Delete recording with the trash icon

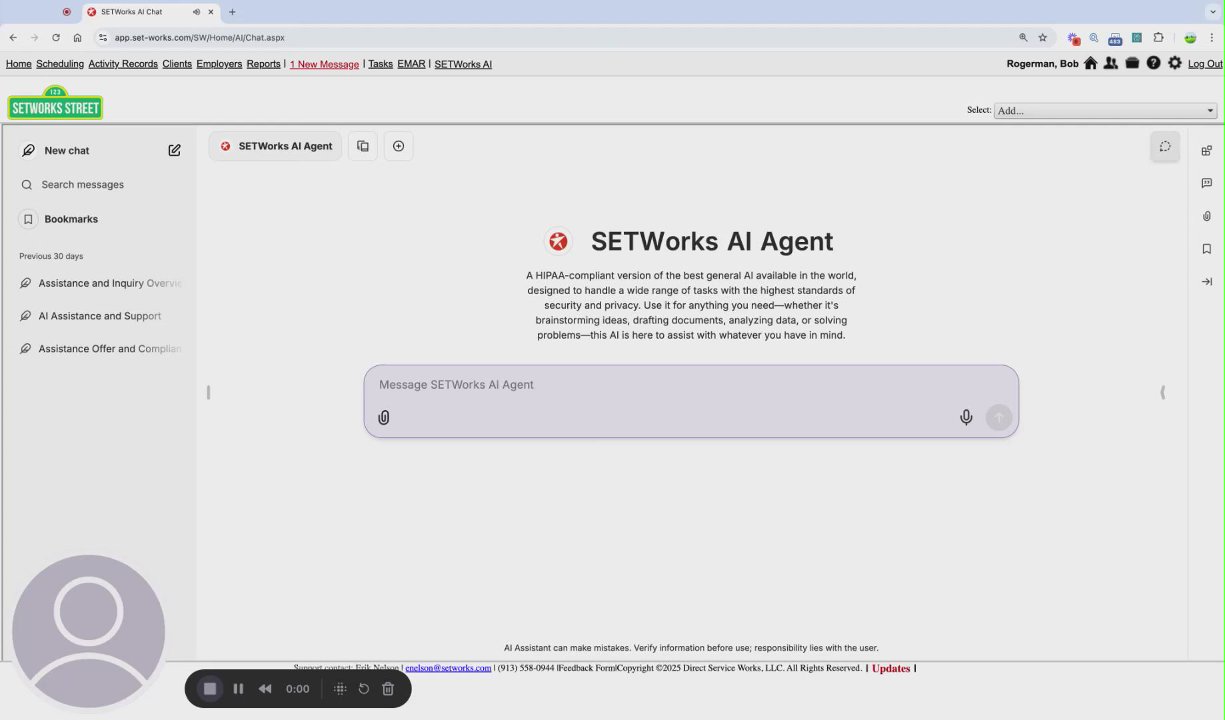tap(388, 688)
